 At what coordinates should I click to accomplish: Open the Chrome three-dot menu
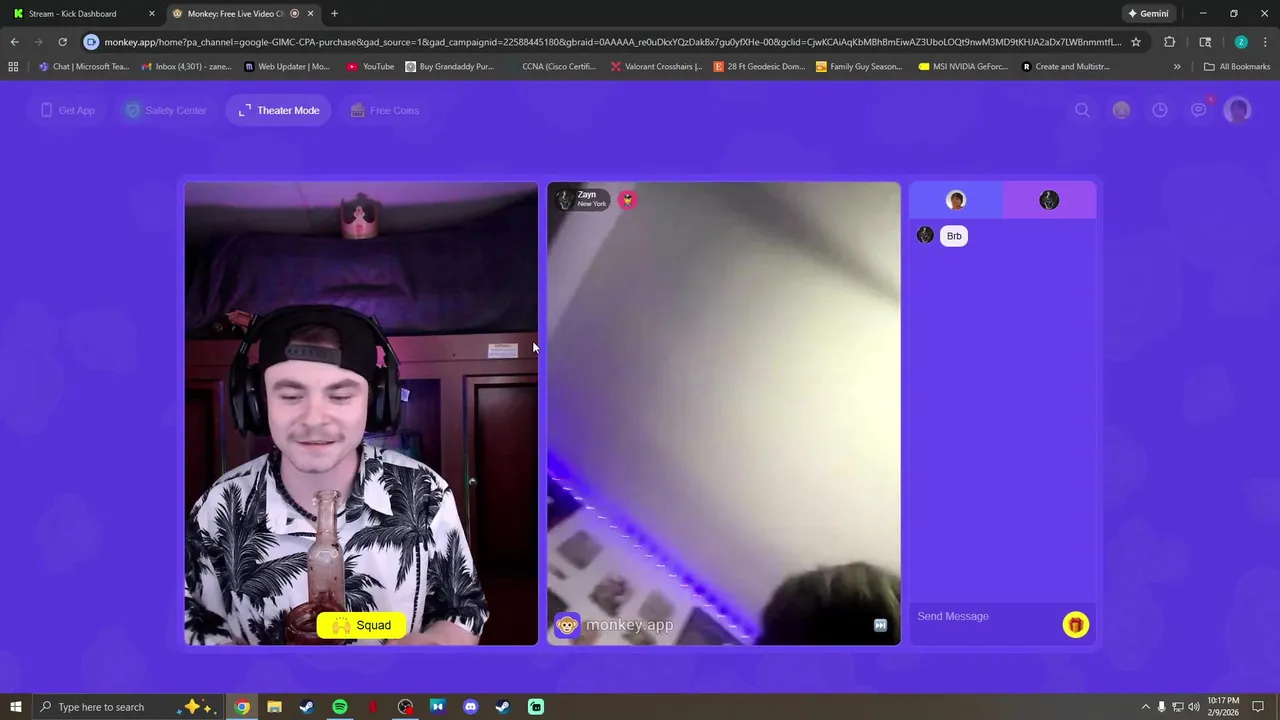pos(1266,42)
